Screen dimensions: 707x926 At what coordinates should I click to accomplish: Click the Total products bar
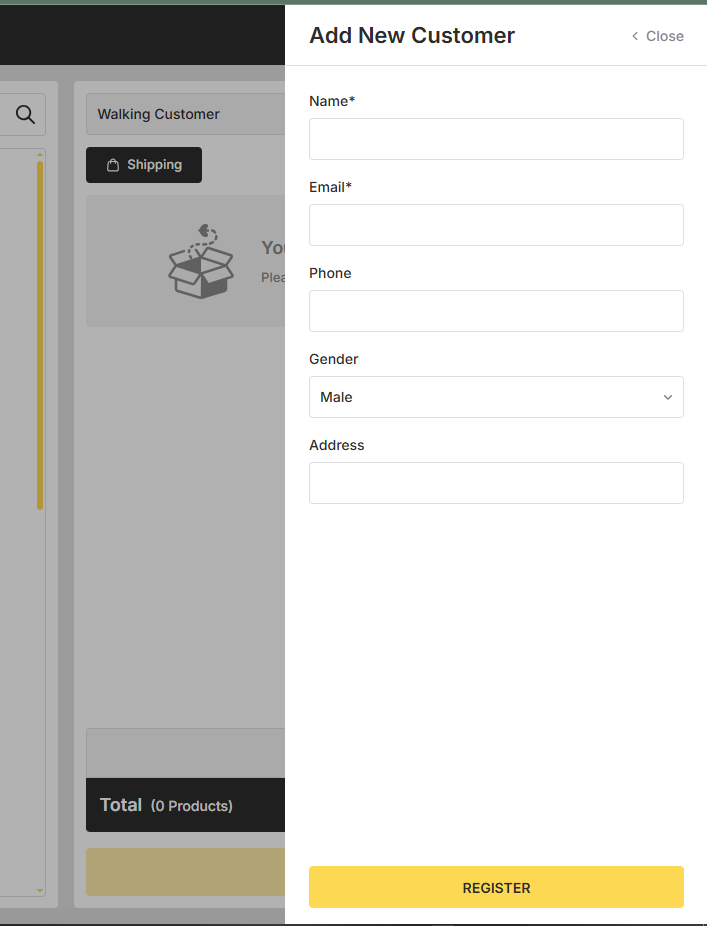[x=186, y=805]
